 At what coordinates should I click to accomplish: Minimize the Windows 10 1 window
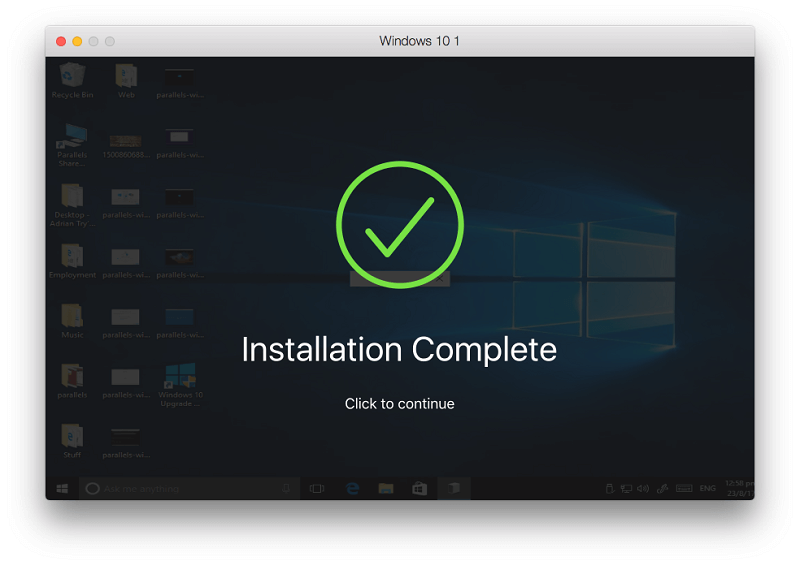point(77,41)
